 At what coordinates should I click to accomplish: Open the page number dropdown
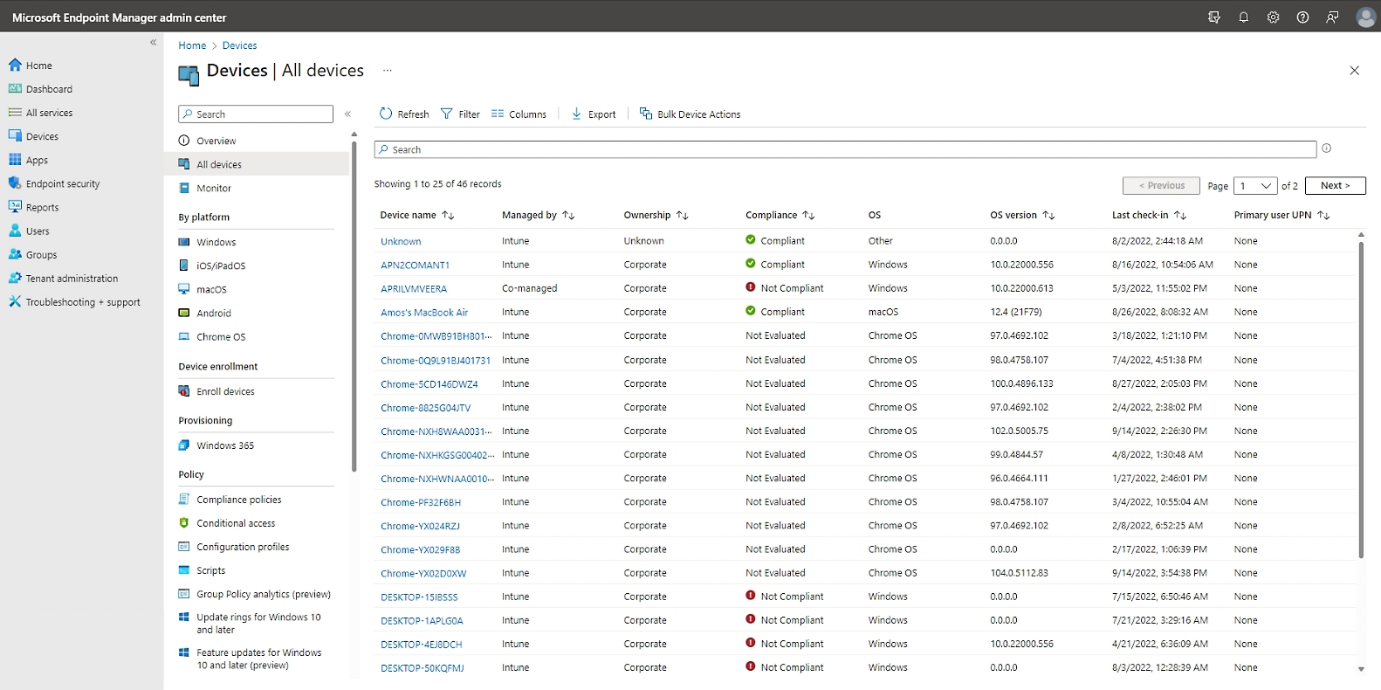(1256, 186)
